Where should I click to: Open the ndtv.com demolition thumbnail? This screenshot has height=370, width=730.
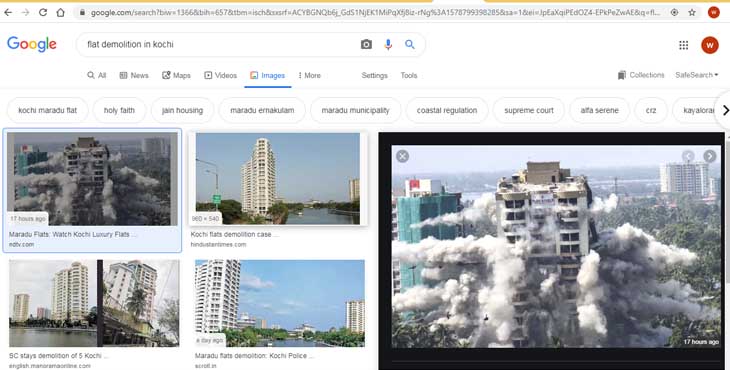point(92,179)
